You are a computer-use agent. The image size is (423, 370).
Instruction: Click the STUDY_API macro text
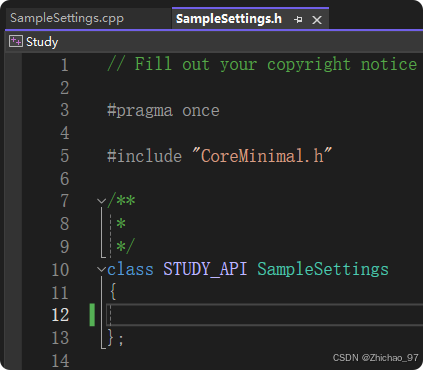coord(205,269)
